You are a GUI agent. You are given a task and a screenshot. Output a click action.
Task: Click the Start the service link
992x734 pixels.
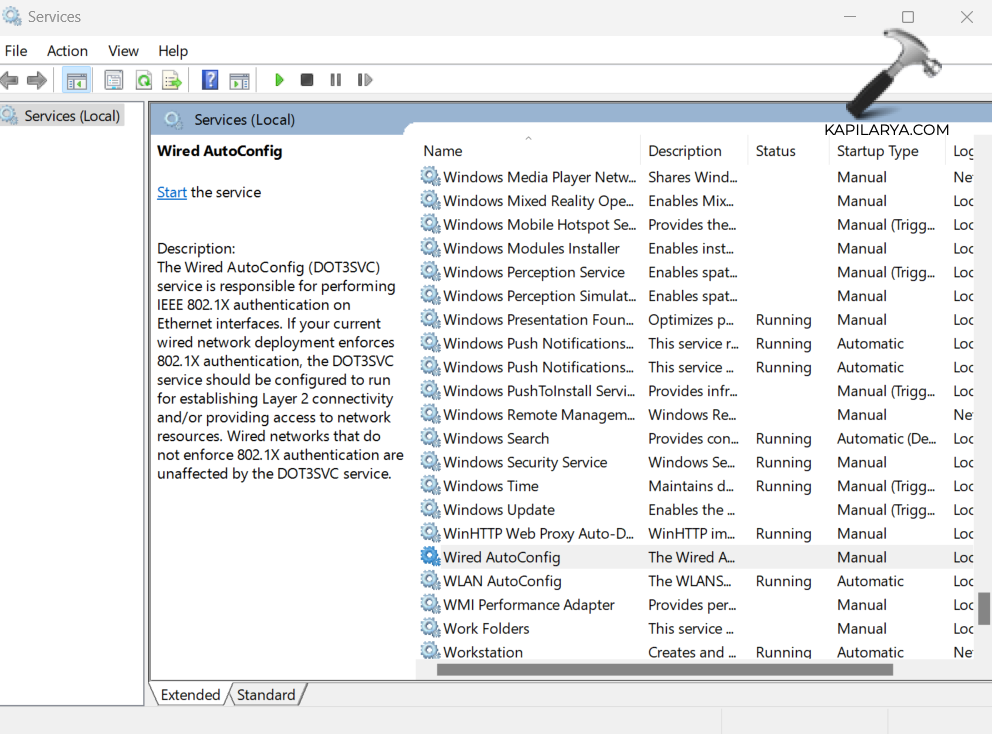[172, 192]
